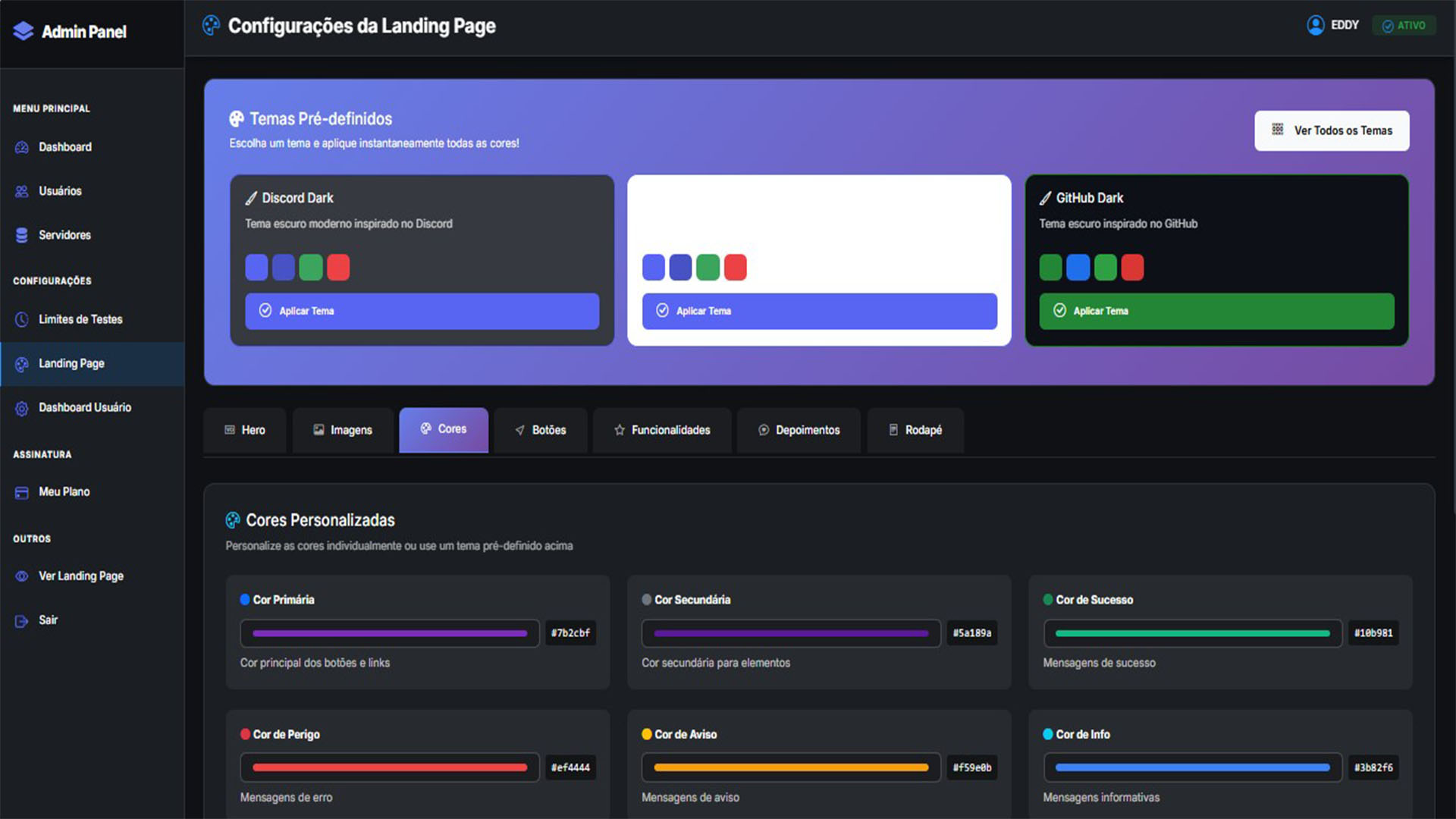The width and height of the screenshot is (1456, 819).
Task: Click the Sair logout icon
Action: pyautogui.click(x=22, y=621)
